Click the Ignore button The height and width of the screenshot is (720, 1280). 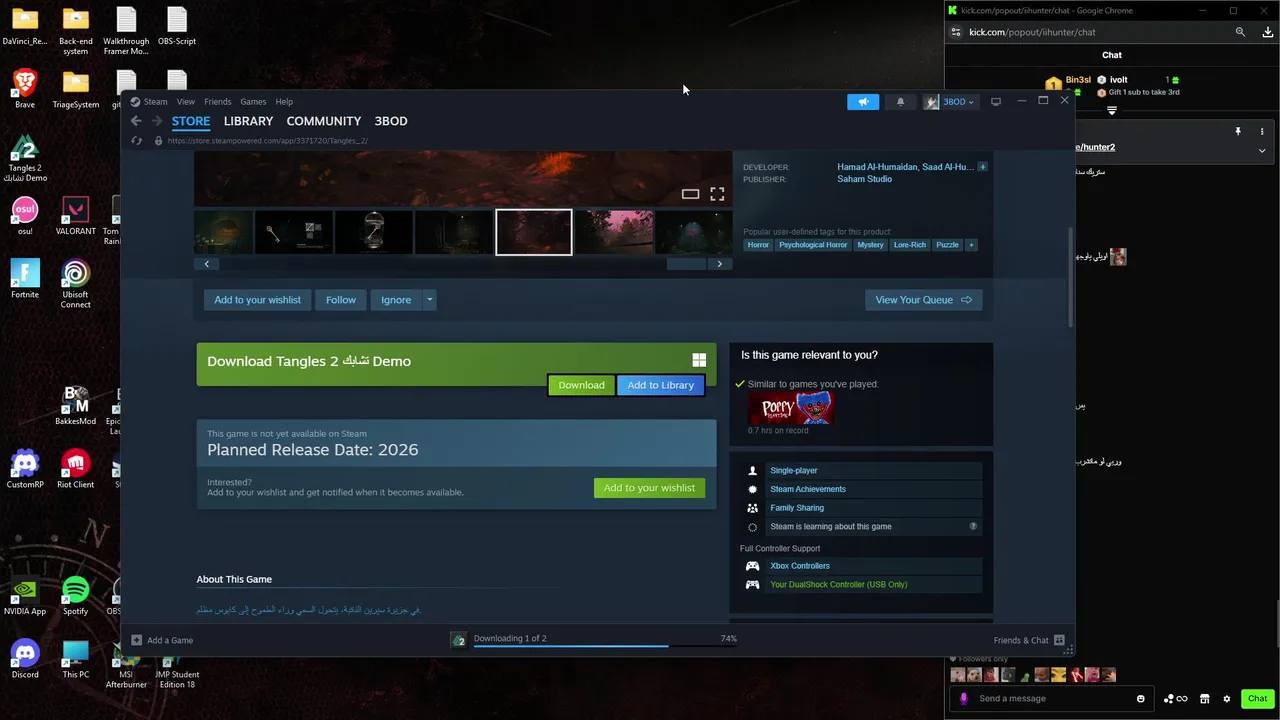pyautogui.click(x=396, y=300)
